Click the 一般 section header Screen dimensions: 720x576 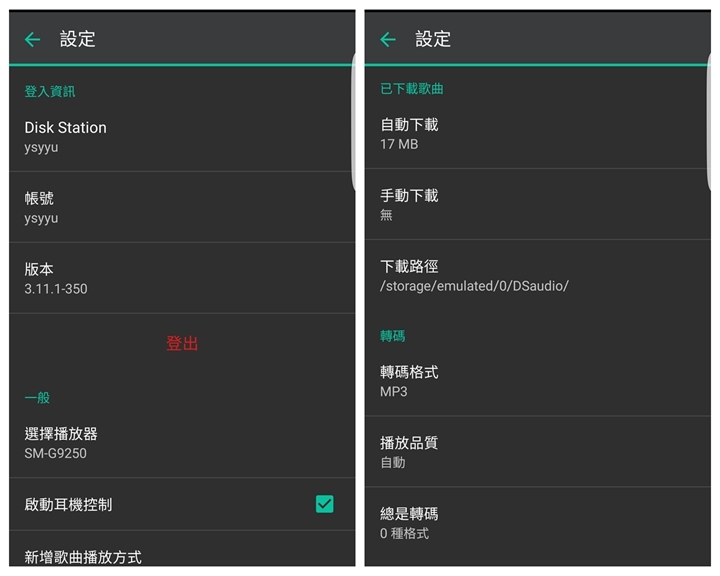point(37,397)
